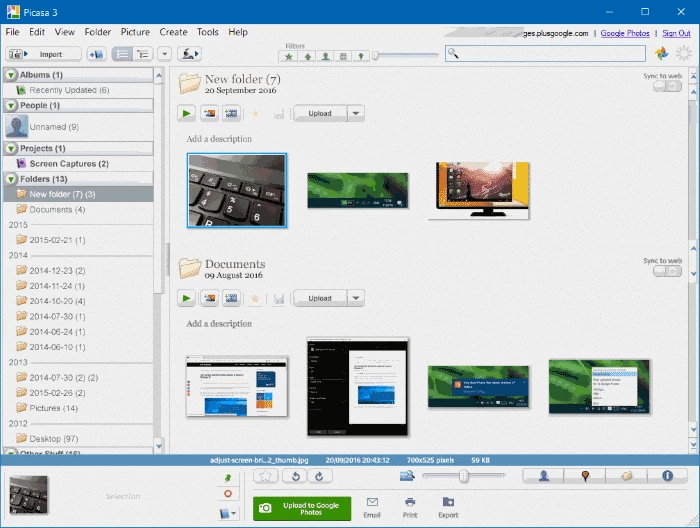
Task: Collapse the Folders section in sidebar
Action: pyautogui.click(x=11, y=179)
